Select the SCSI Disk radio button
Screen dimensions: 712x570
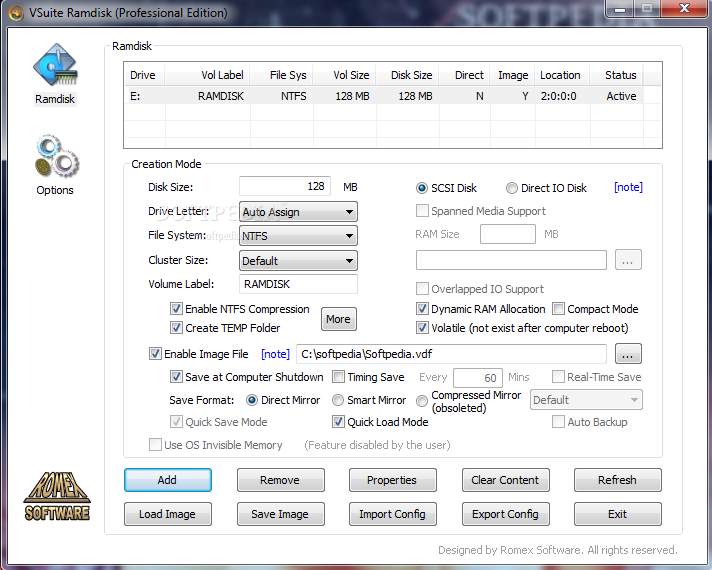point(422,188)
